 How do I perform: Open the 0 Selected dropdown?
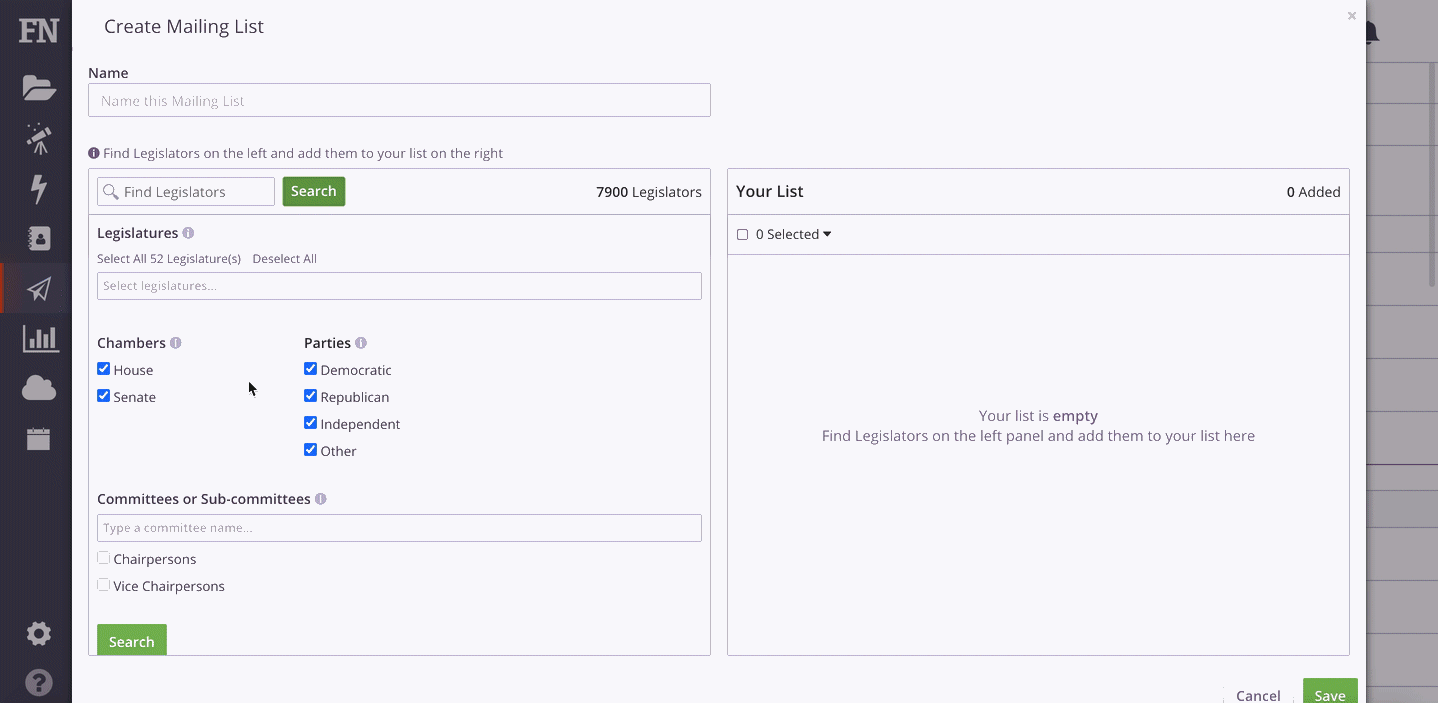pyautogui.click(x=794, y=234)
